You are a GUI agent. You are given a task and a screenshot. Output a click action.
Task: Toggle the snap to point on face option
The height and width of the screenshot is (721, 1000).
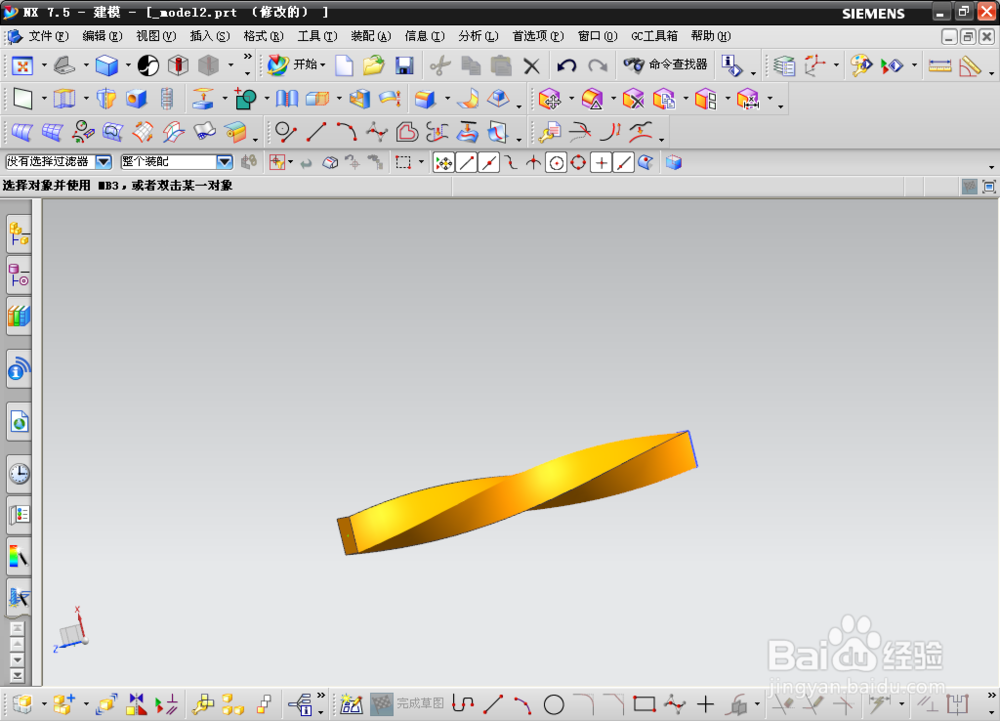(645, 163)
